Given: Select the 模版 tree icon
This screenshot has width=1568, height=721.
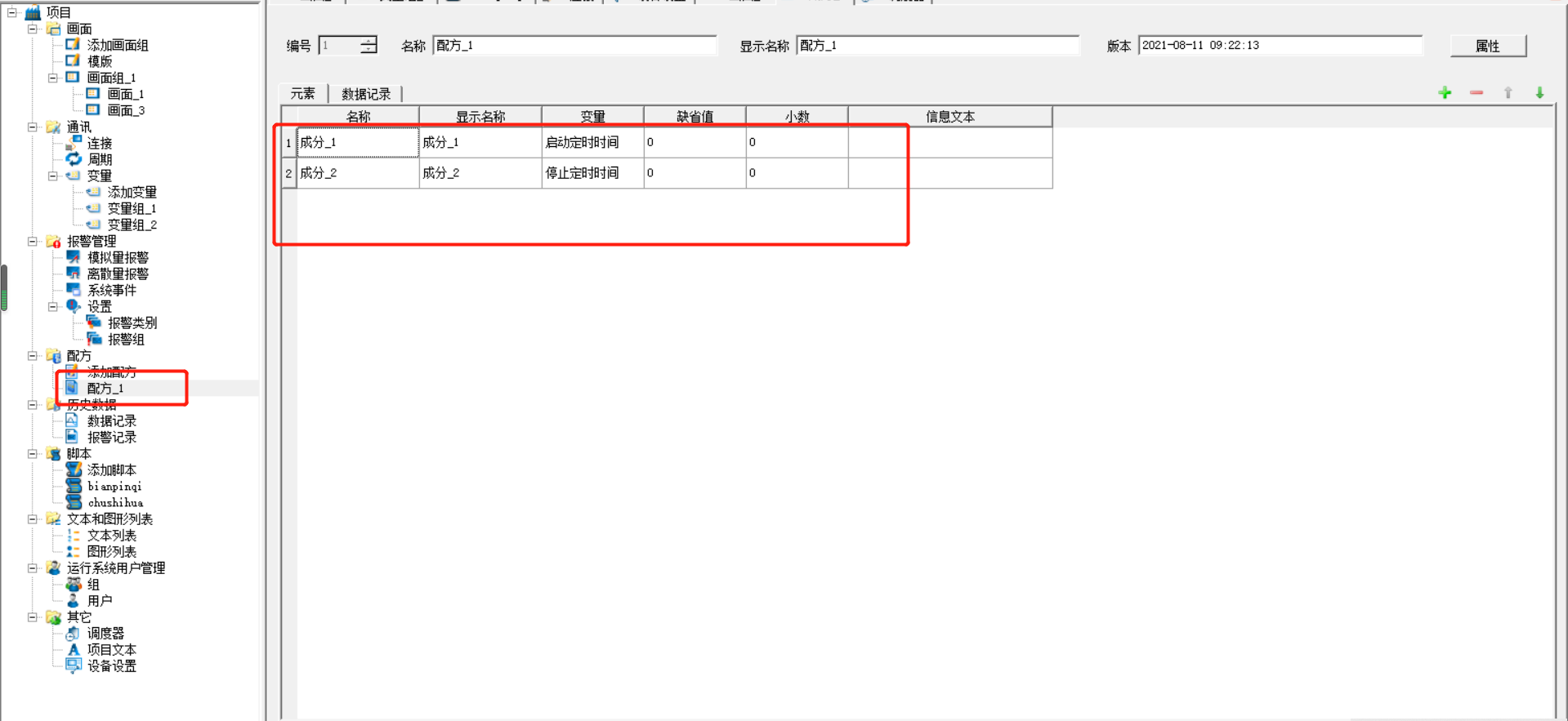Looking at the screenshot, I should point(73,60).
